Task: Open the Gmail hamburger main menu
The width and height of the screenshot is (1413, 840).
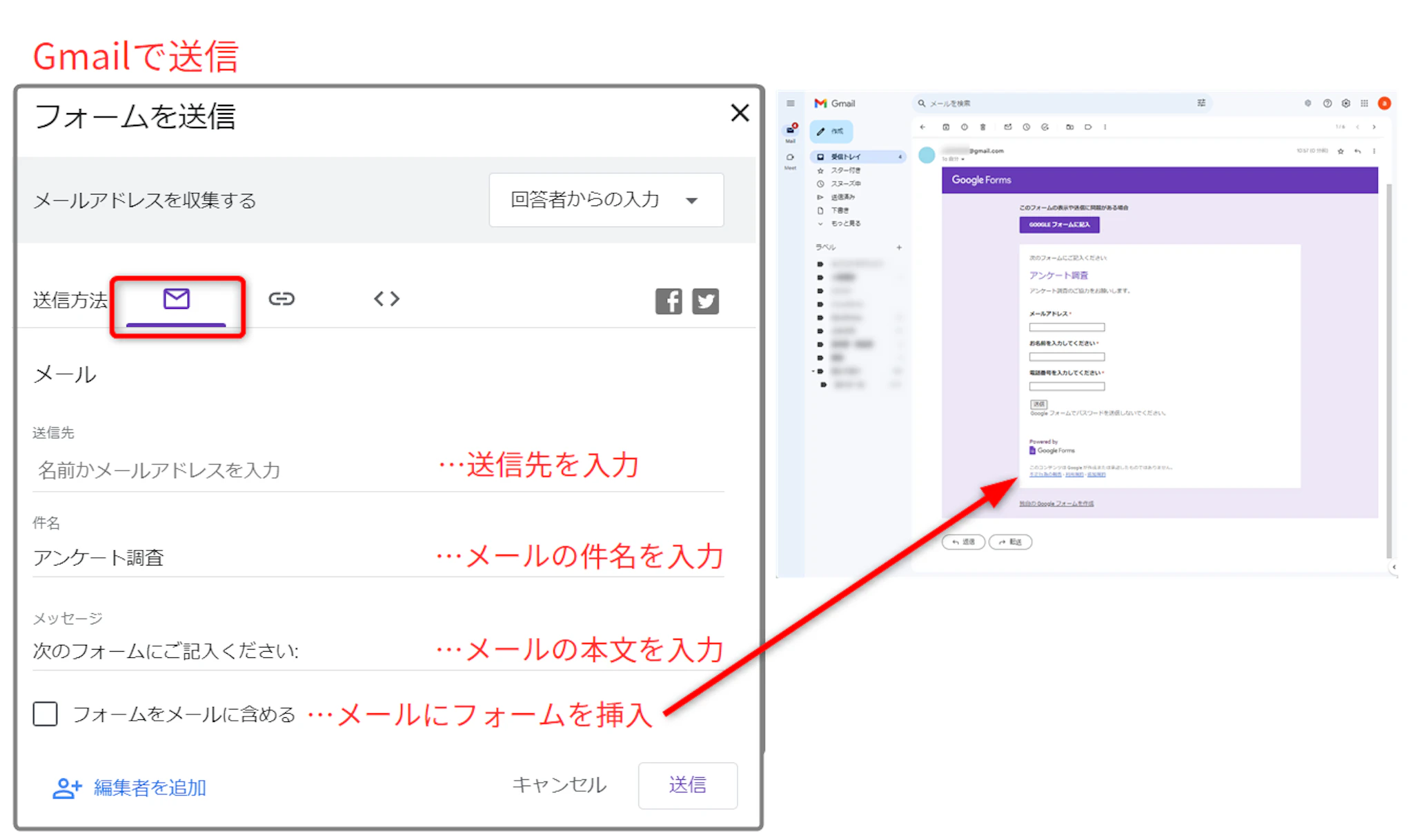Action: (791, 103)
